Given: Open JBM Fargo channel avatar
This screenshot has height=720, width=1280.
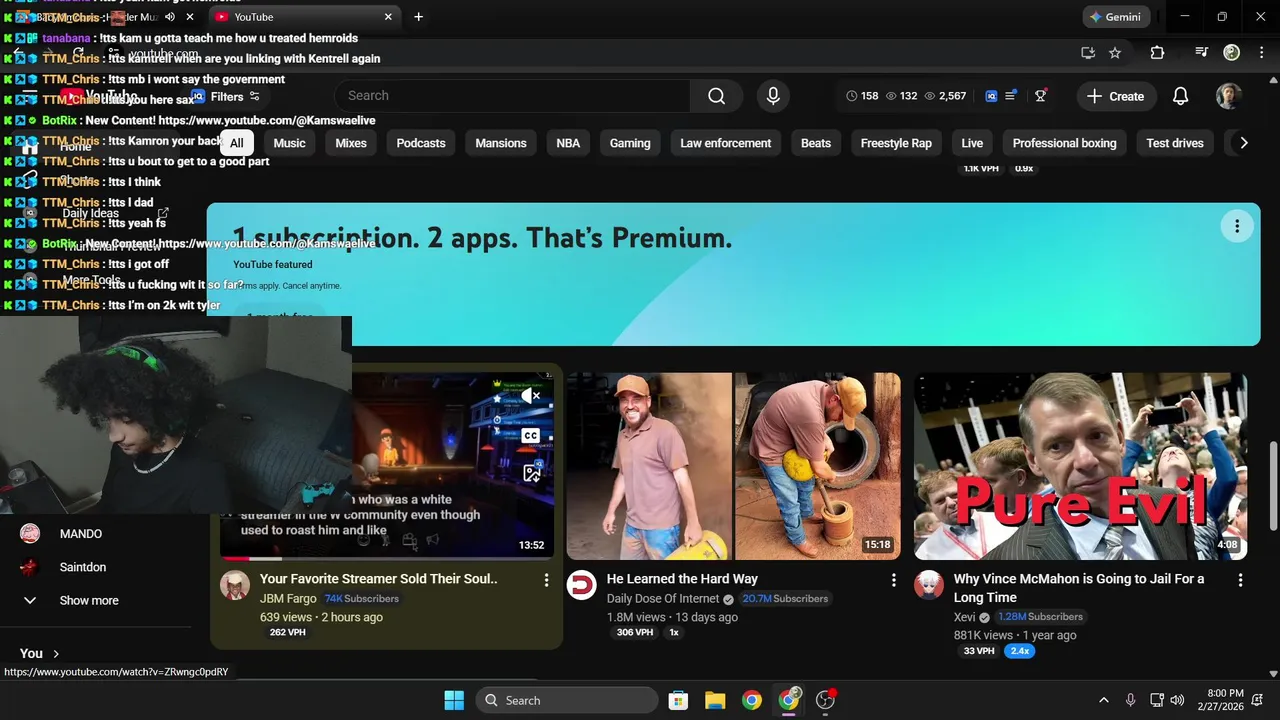Looking at the screenshot, I should point(235,585).
